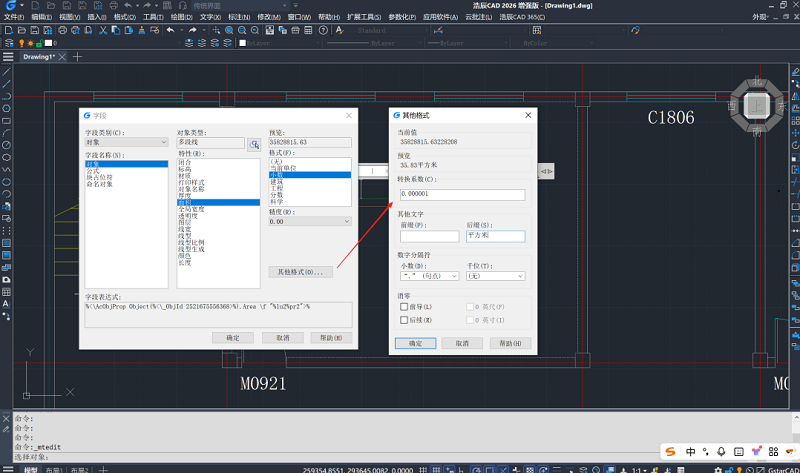This screenshot has width=800, height=473.
Task: Click the select object icon in field dialog
Action: click(x=254, y=144)
